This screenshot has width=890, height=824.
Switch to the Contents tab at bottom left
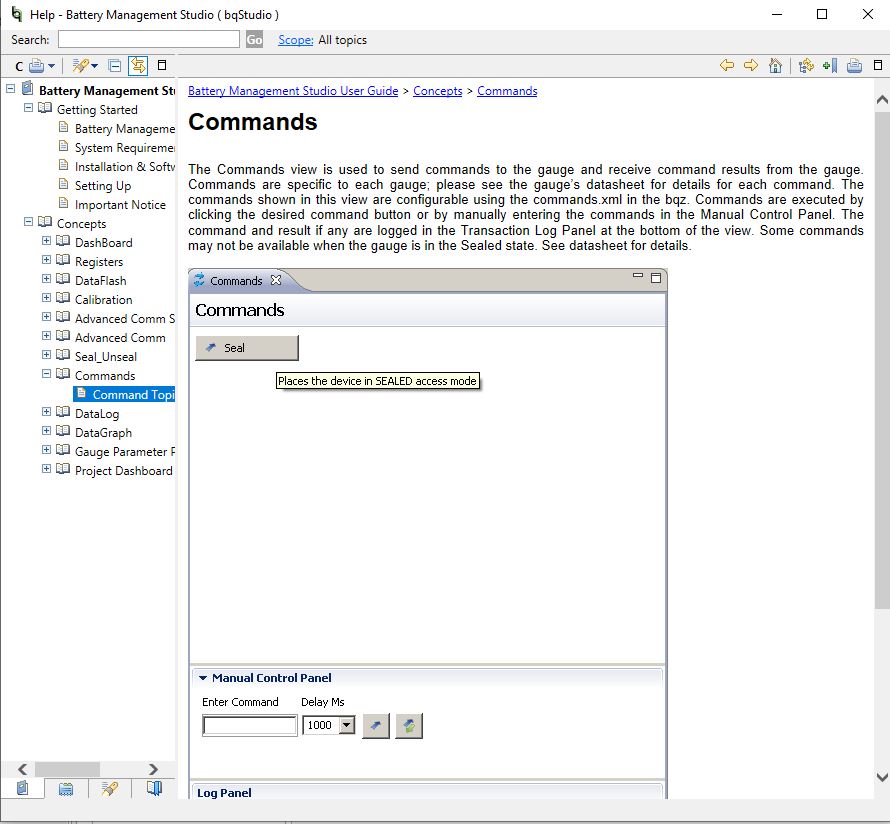[23, 788]
